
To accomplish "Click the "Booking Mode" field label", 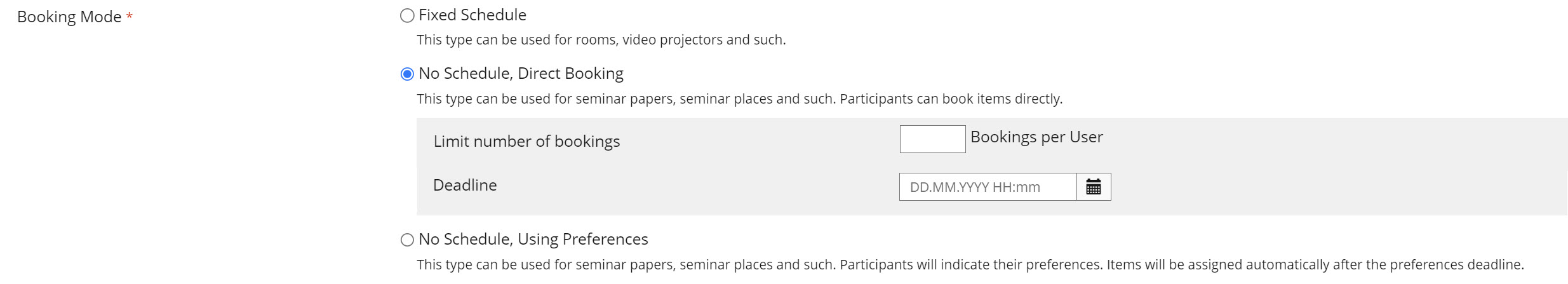I will [x=69, y=17].
